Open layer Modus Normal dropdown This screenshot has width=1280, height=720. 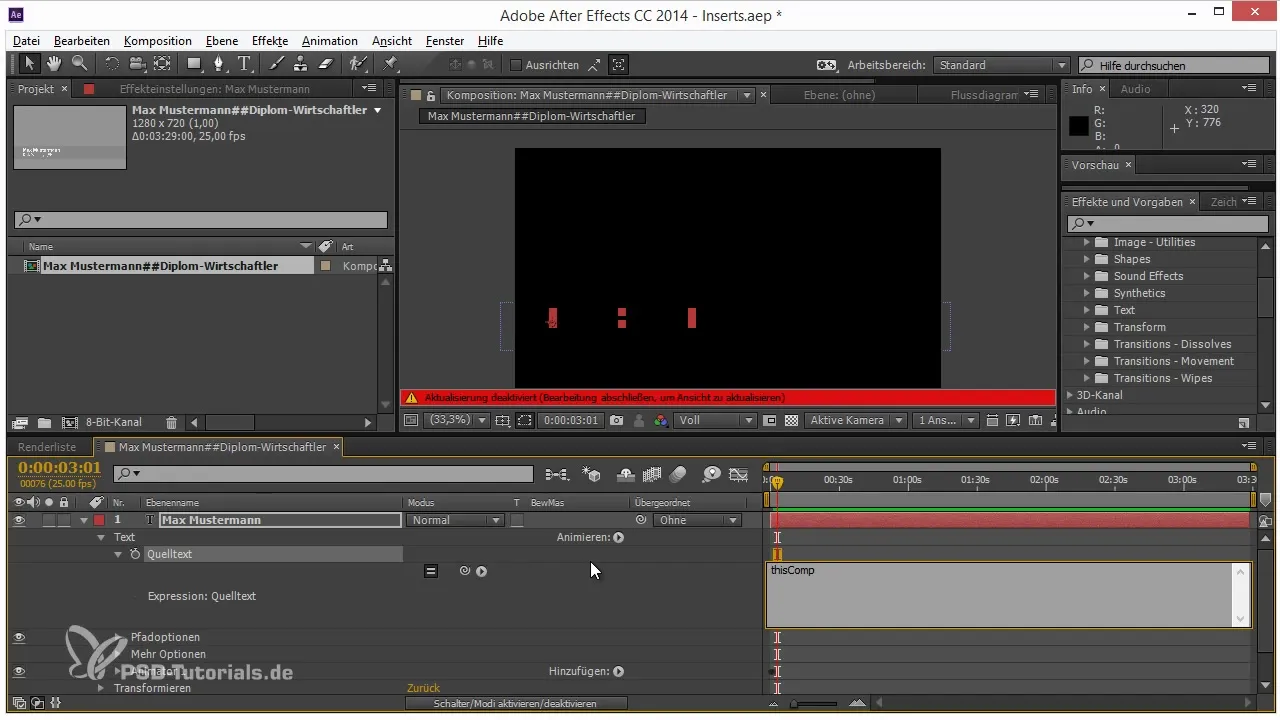click(455, 520)
